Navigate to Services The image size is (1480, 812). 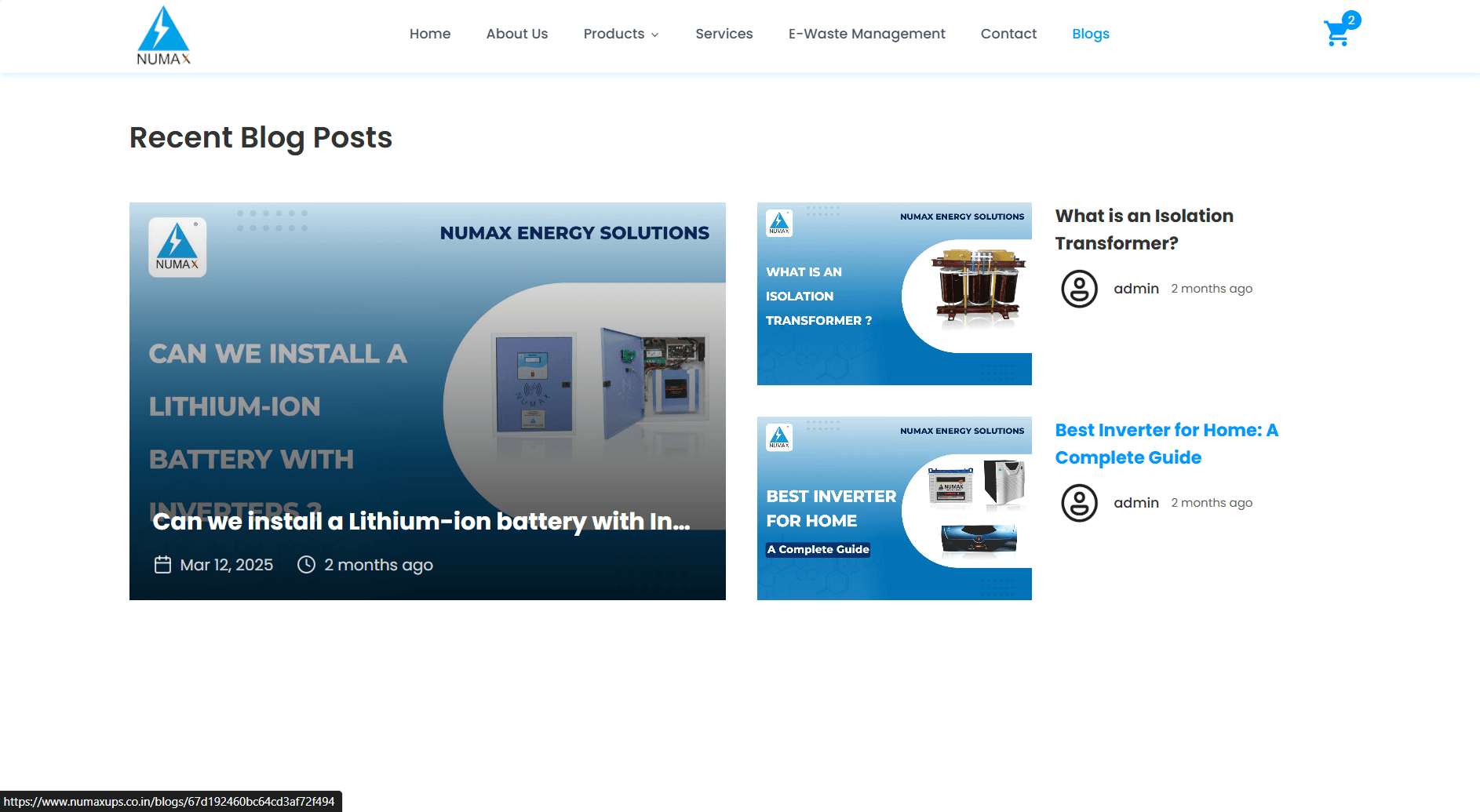724,34
